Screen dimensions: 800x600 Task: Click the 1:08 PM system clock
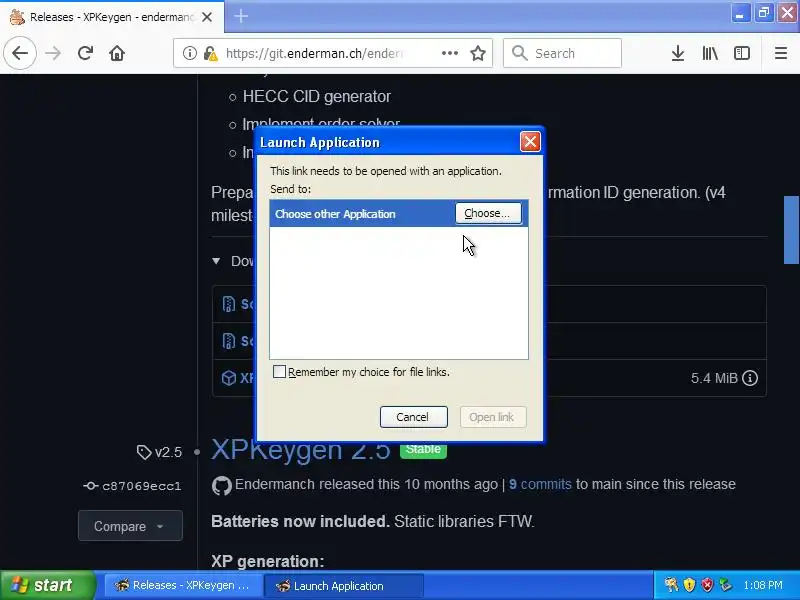(x=763, y=585)
